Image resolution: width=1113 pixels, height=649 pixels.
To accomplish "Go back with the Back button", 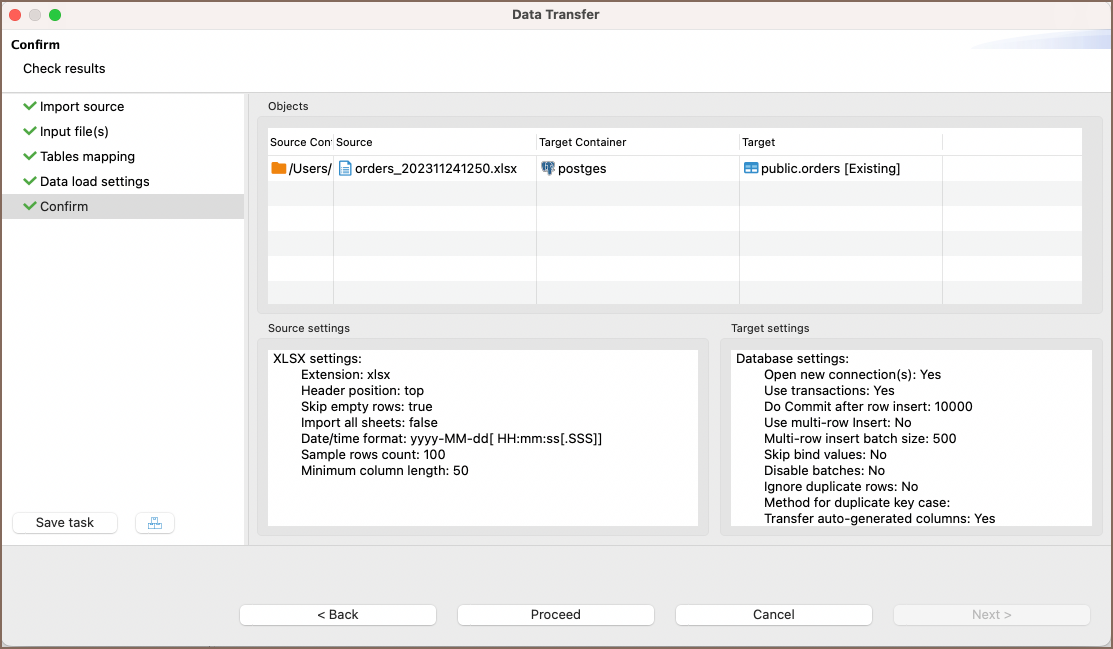I will [x=338, y=615].
